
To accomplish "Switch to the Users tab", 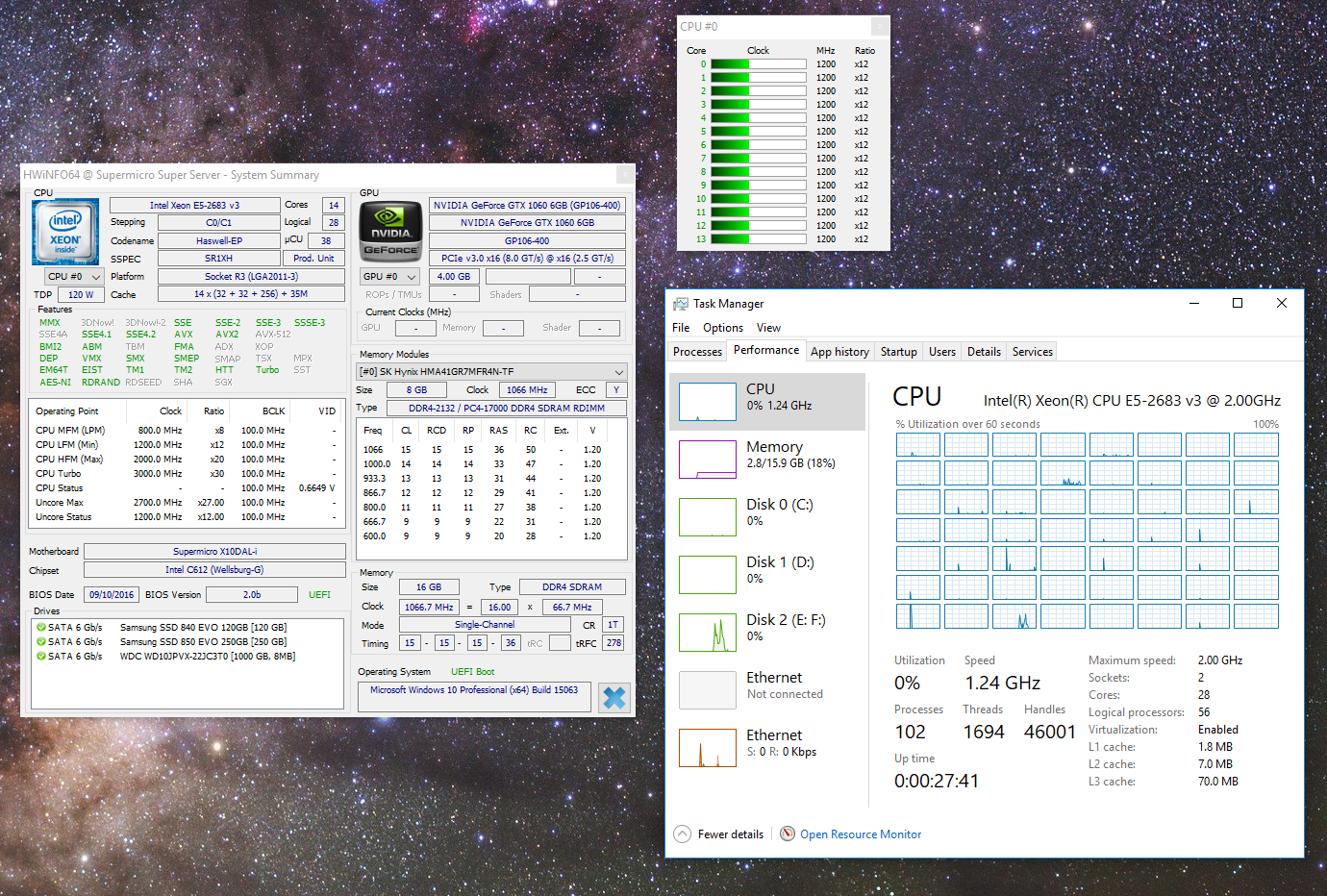I will pyautogui.click(x=942, y=352).
